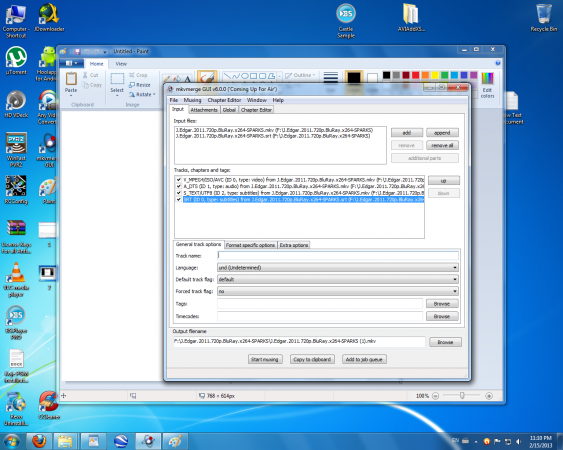Open the Language dropdown (und Undetermined)
The height and width of the screenshot is (450, 563).
click(x=338, y=268)
